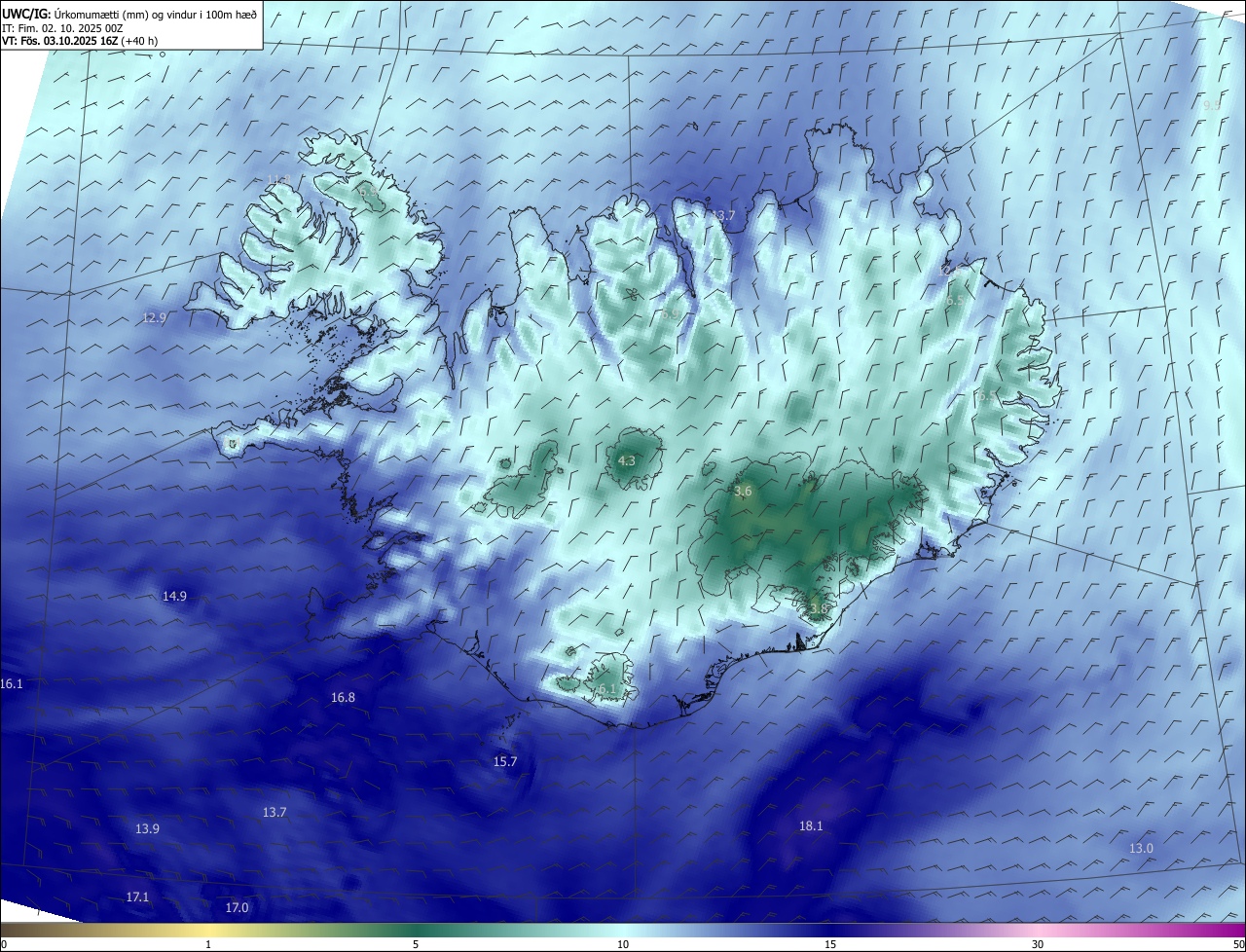Click the 16.8 value label on the map
Screen dimensions: 1246x952
pos(343,697)
